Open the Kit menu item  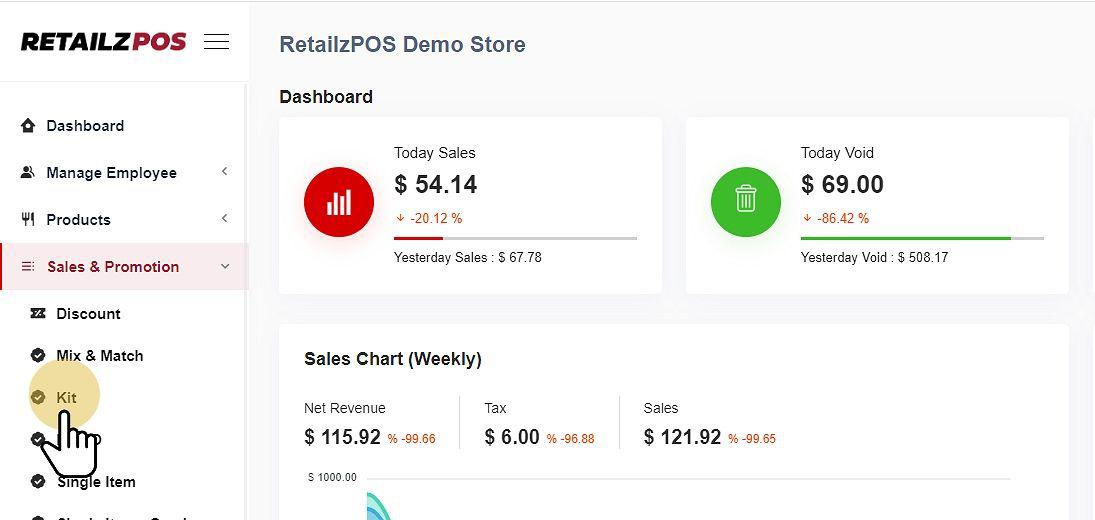tap(66, 398)
